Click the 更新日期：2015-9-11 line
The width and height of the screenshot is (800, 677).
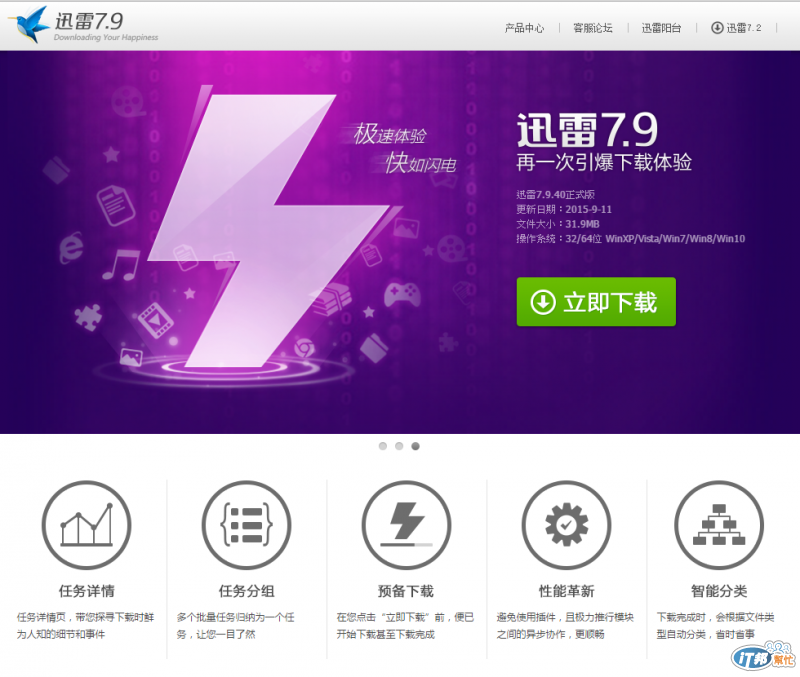click(564, 209)
